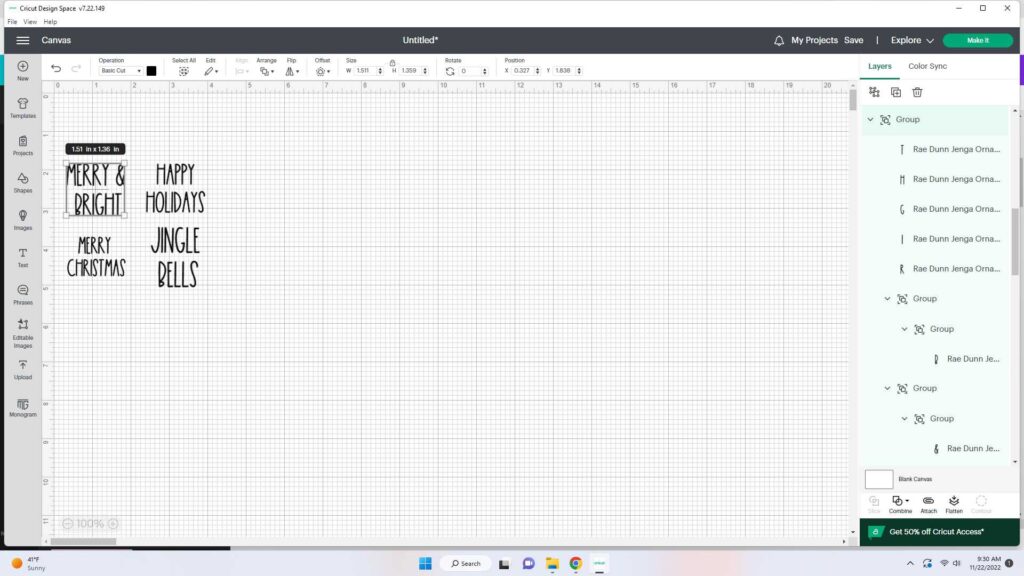Open the Templates panel
Viewport: 1024px width, 576px height.
(23, 108)
